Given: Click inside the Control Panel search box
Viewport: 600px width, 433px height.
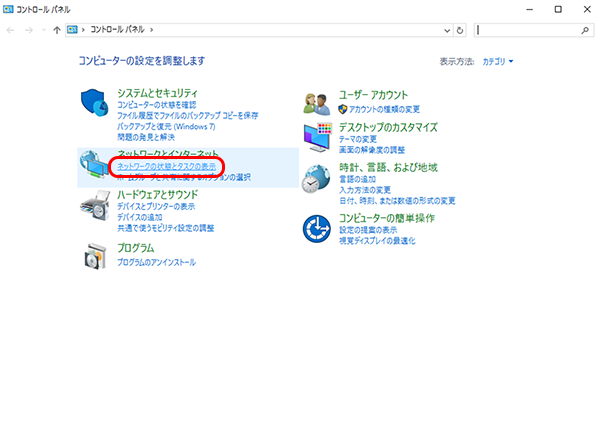Looking at the screenshot, I should [x=530, y=30].
